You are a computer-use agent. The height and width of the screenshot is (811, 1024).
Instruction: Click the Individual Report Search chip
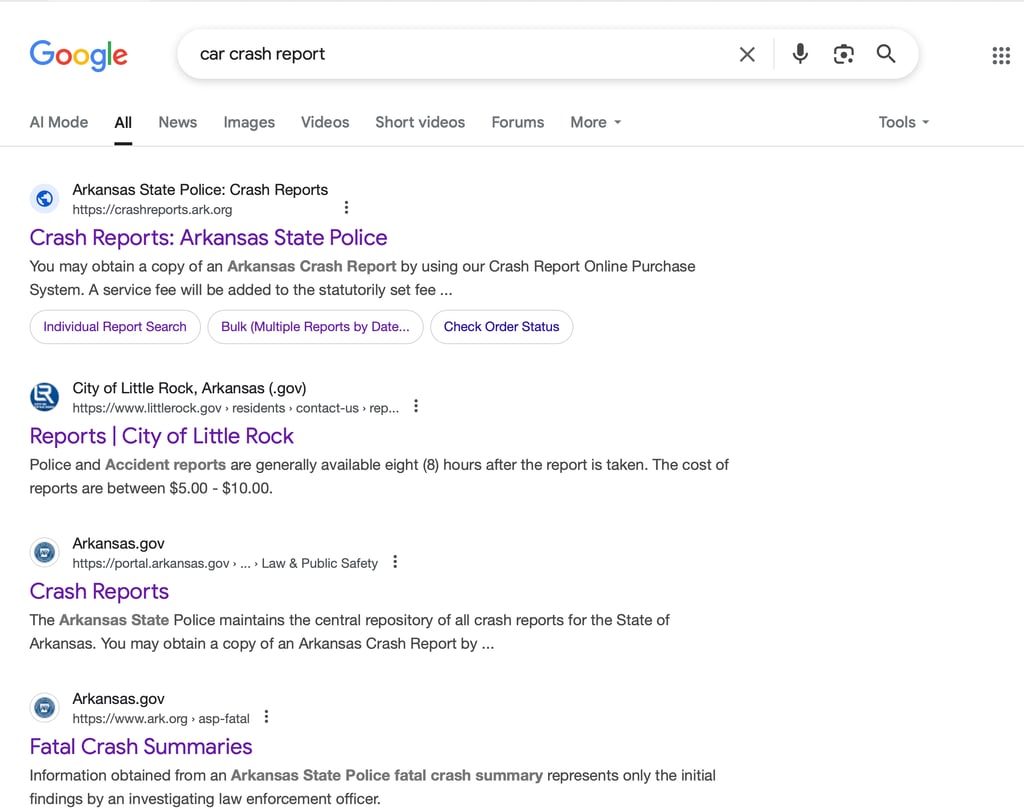coord(115,326)
